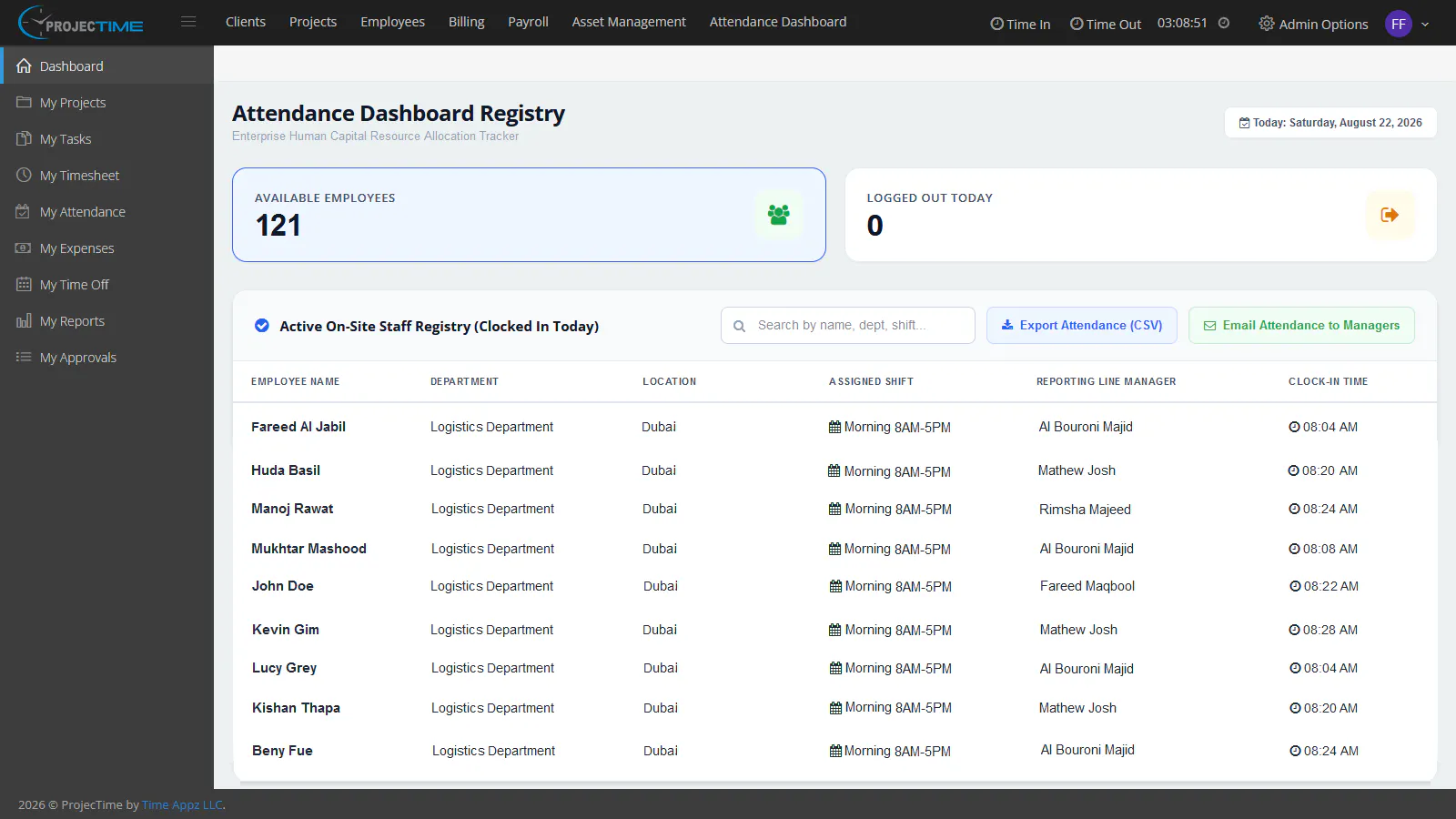The height and width of the screenshot is (819, 1456).
Task: Sort by the Employee Name column header
Action: point(296,381)
